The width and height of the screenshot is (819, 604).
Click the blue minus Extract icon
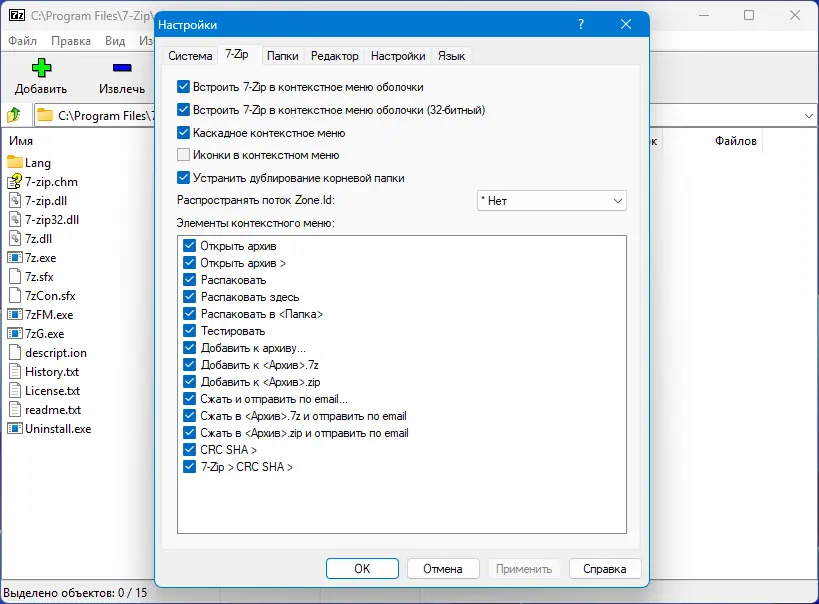point(122,68)
